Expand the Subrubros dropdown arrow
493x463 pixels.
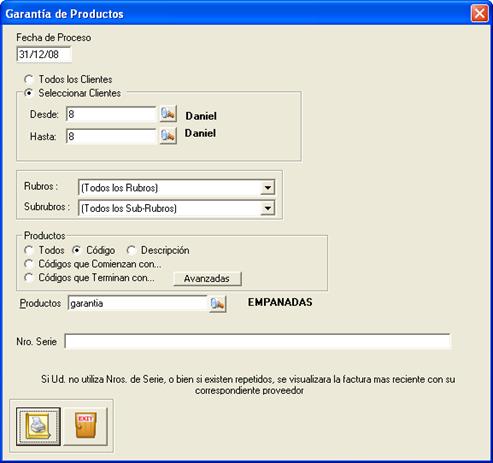tap(267, 208)
